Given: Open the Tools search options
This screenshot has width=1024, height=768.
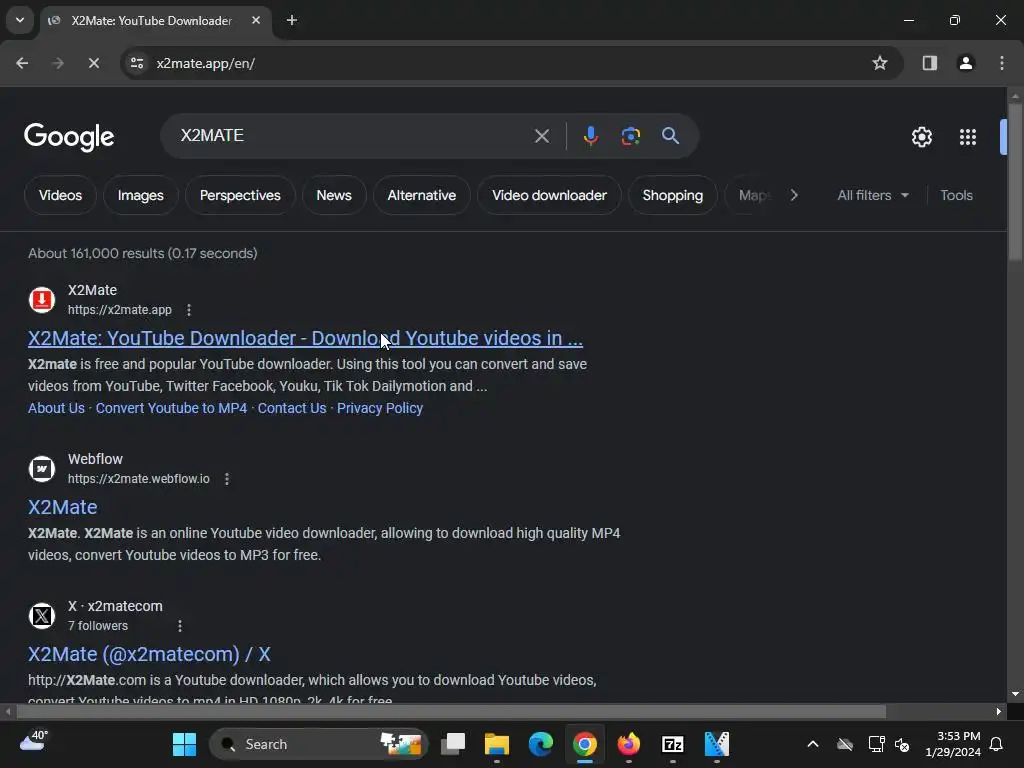Looking at the screenshot, I should click(956, 195).
